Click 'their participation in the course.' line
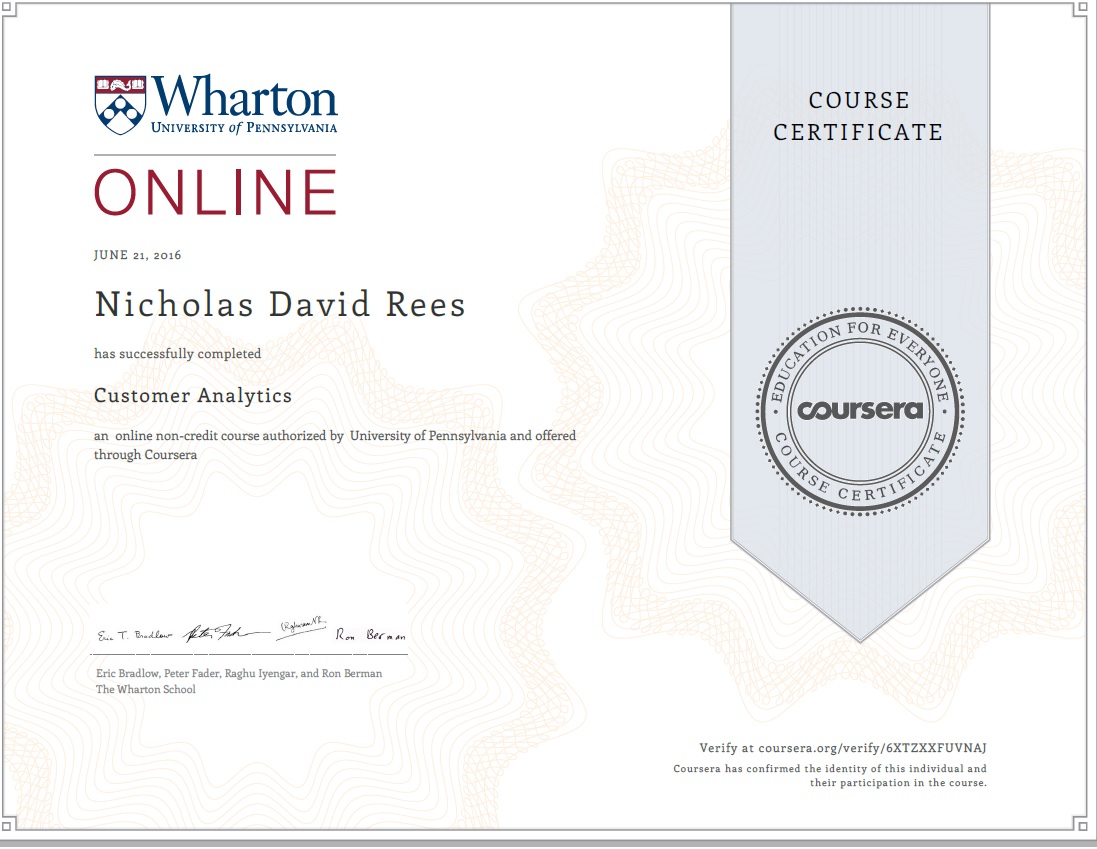This screenshot has height=849, width=1097. coord(898,783)
